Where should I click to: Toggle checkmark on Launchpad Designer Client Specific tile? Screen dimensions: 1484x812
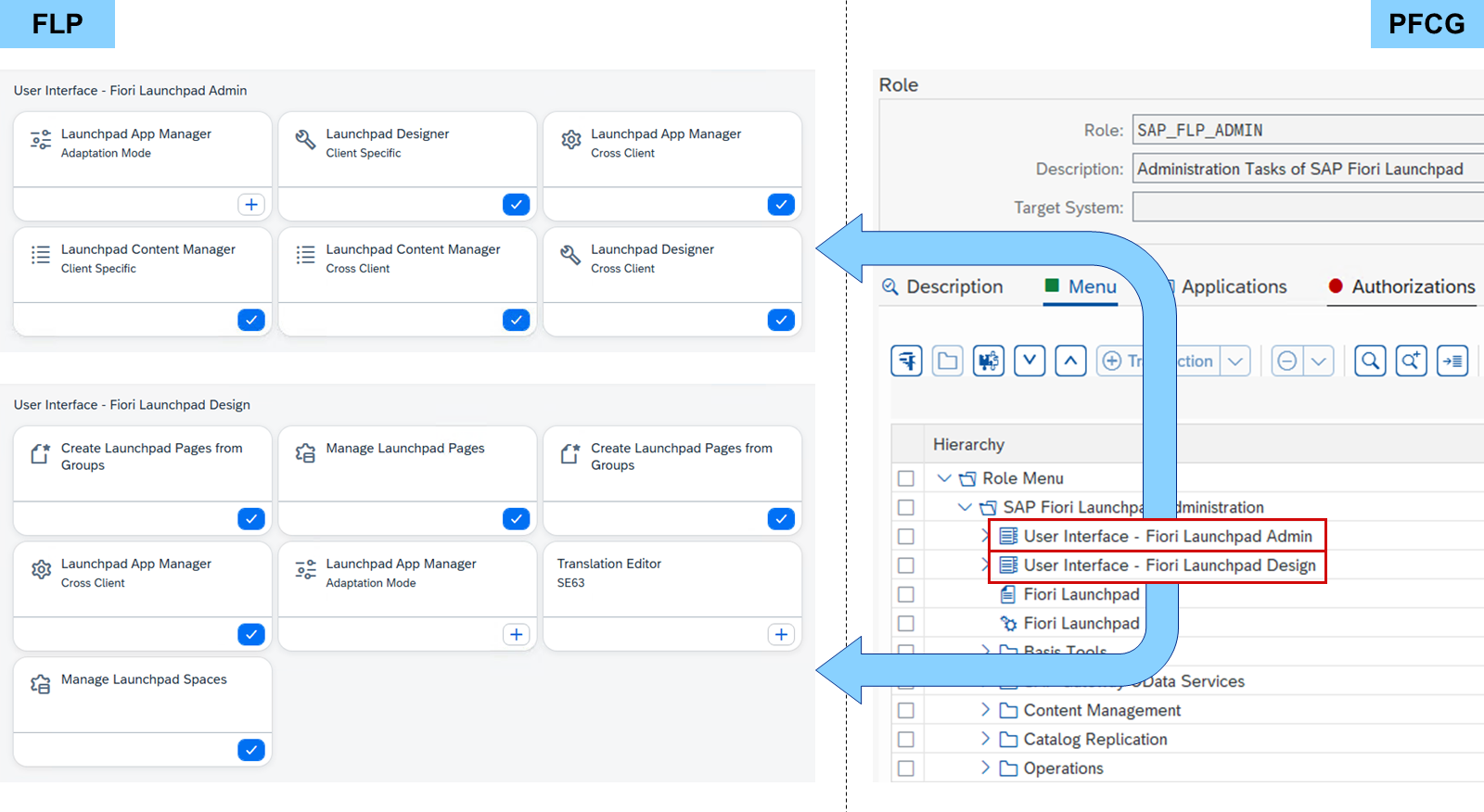point(517,204)
